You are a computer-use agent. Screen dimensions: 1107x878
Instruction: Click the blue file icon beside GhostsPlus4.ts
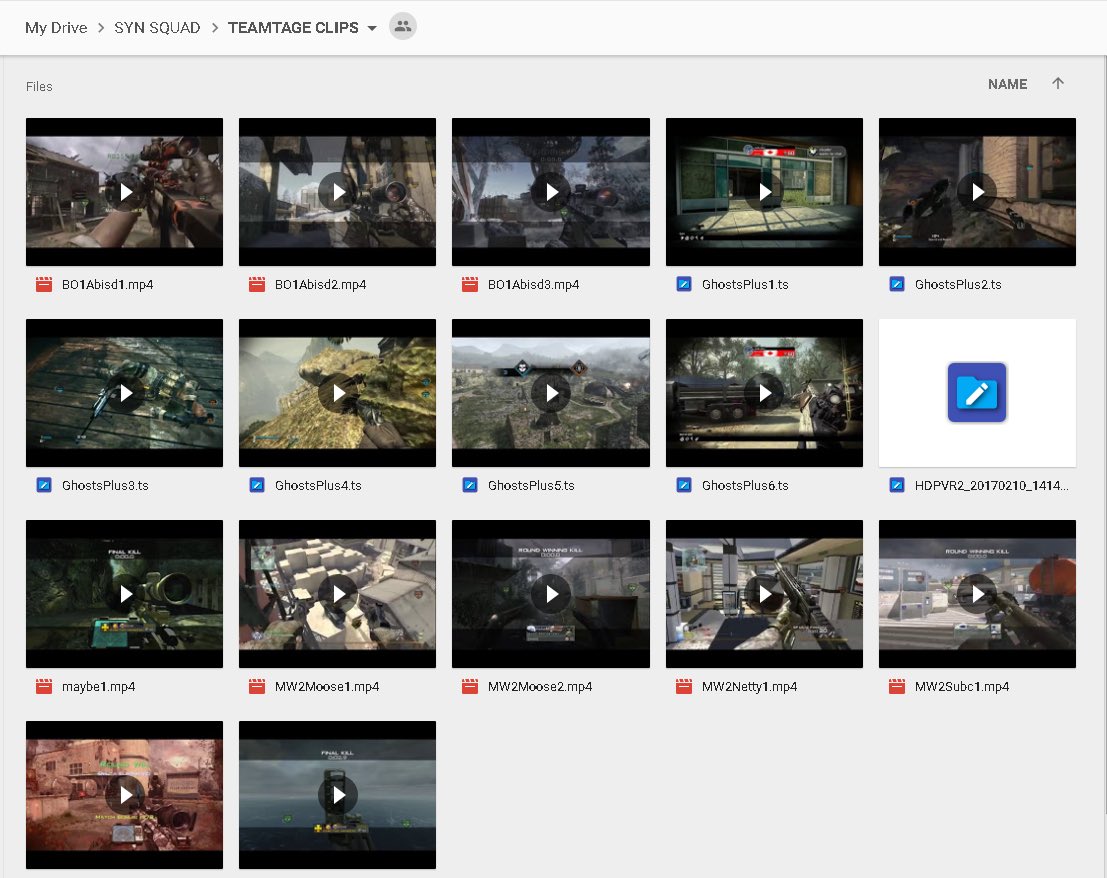(257, 485)
